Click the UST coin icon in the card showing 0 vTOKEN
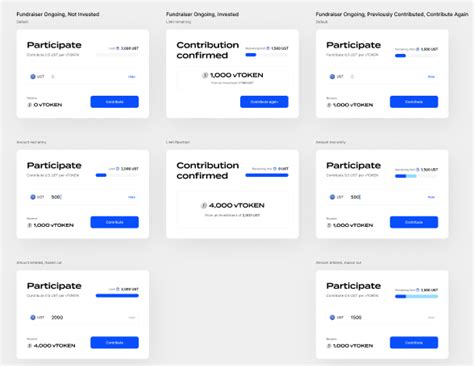Screen dimensions: 474x366 point(33,77)
